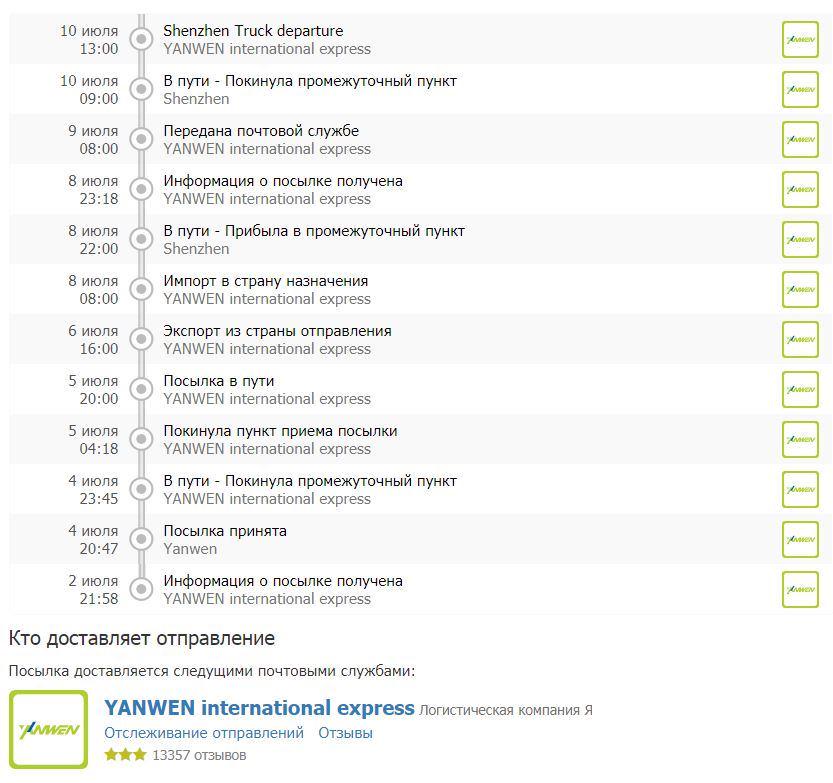Click timeline marker for Покинула пункт приема посылки
The image size is (833, 783).
pyautogui.click(x=142, y=439)
